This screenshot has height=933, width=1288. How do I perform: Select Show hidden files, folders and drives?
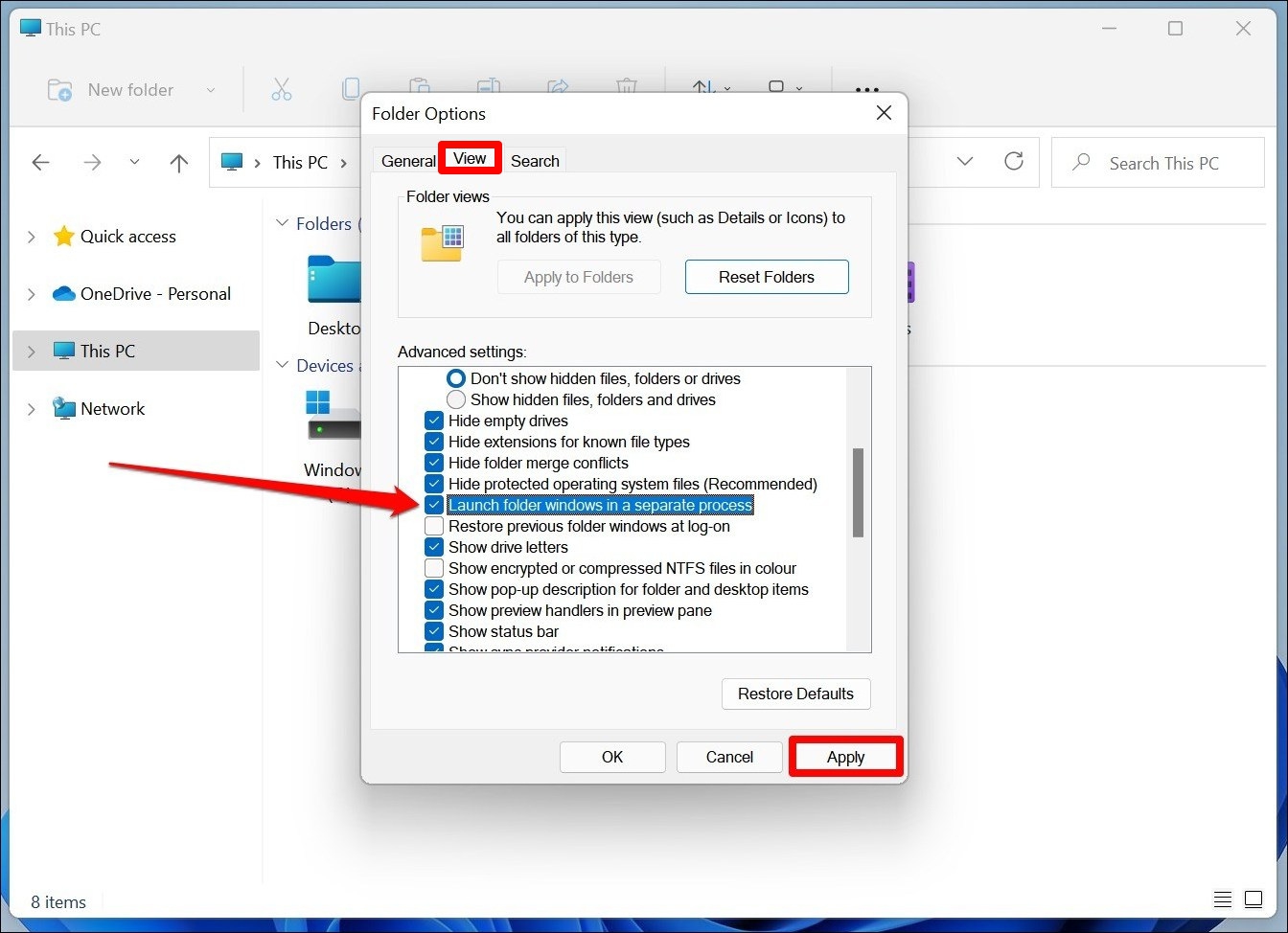[456, 399]
